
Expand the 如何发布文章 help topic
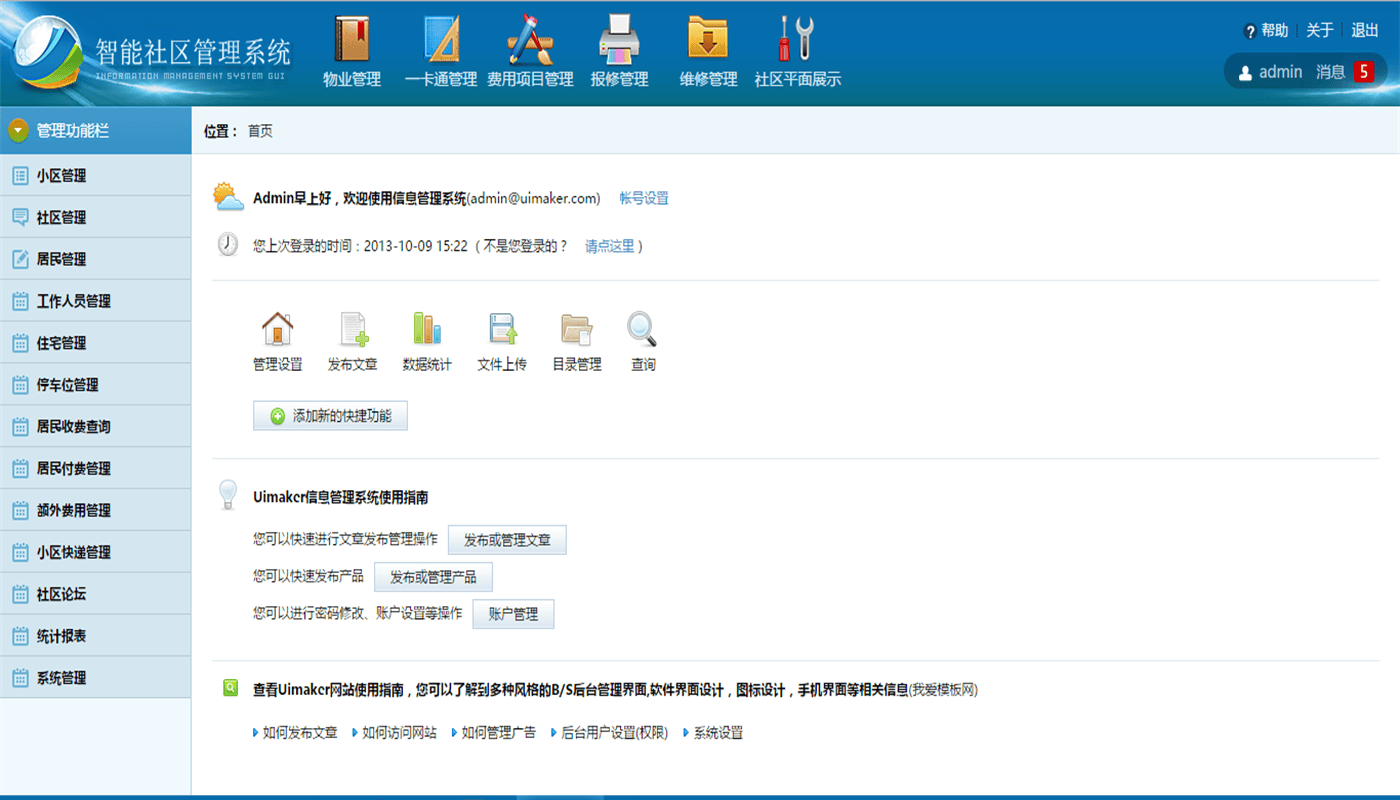tap(297, 732)
